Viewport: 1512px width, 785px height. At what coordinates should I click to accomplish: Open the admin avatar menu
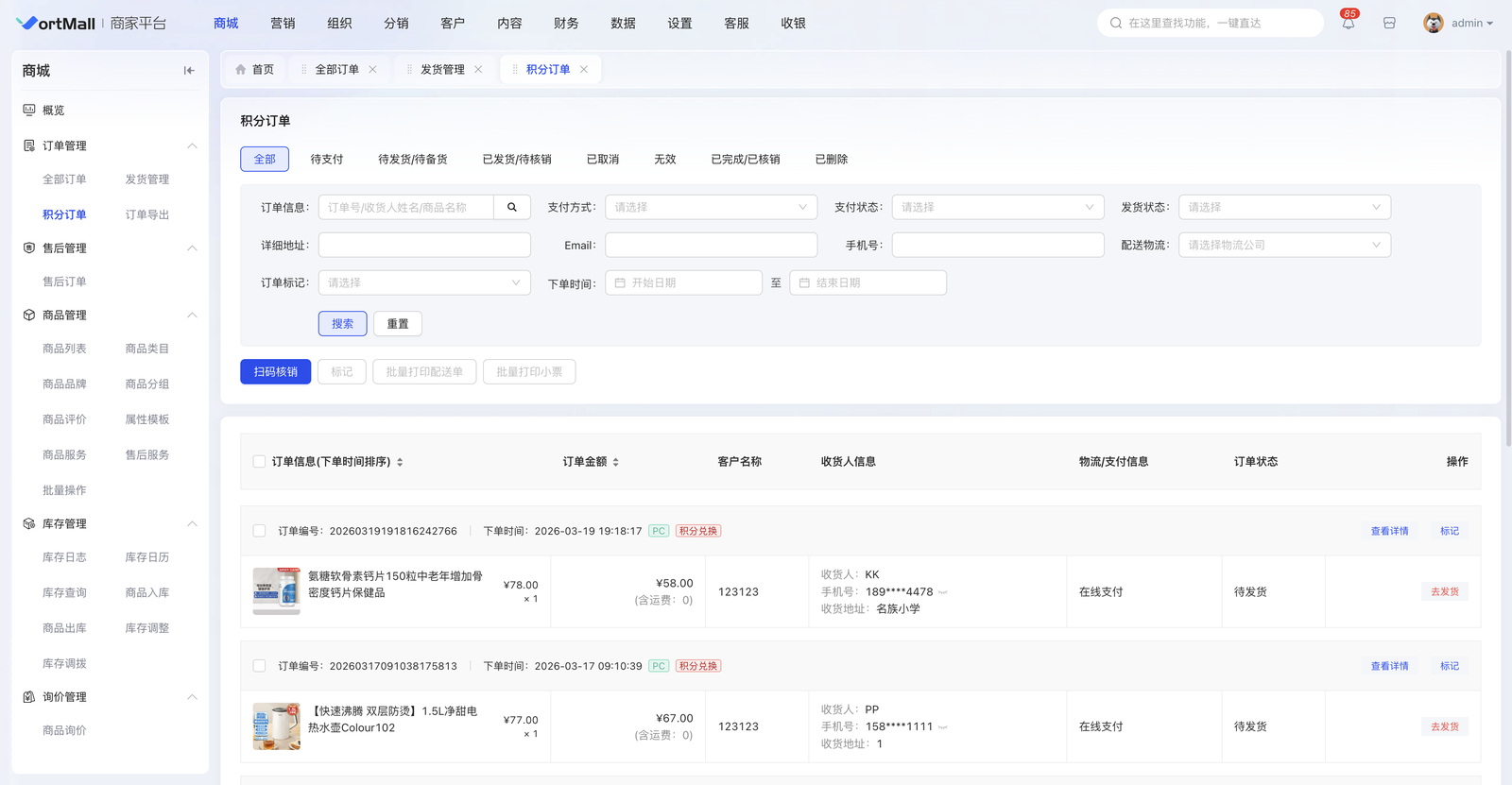pyautogui.click(x=1457, y=24)
